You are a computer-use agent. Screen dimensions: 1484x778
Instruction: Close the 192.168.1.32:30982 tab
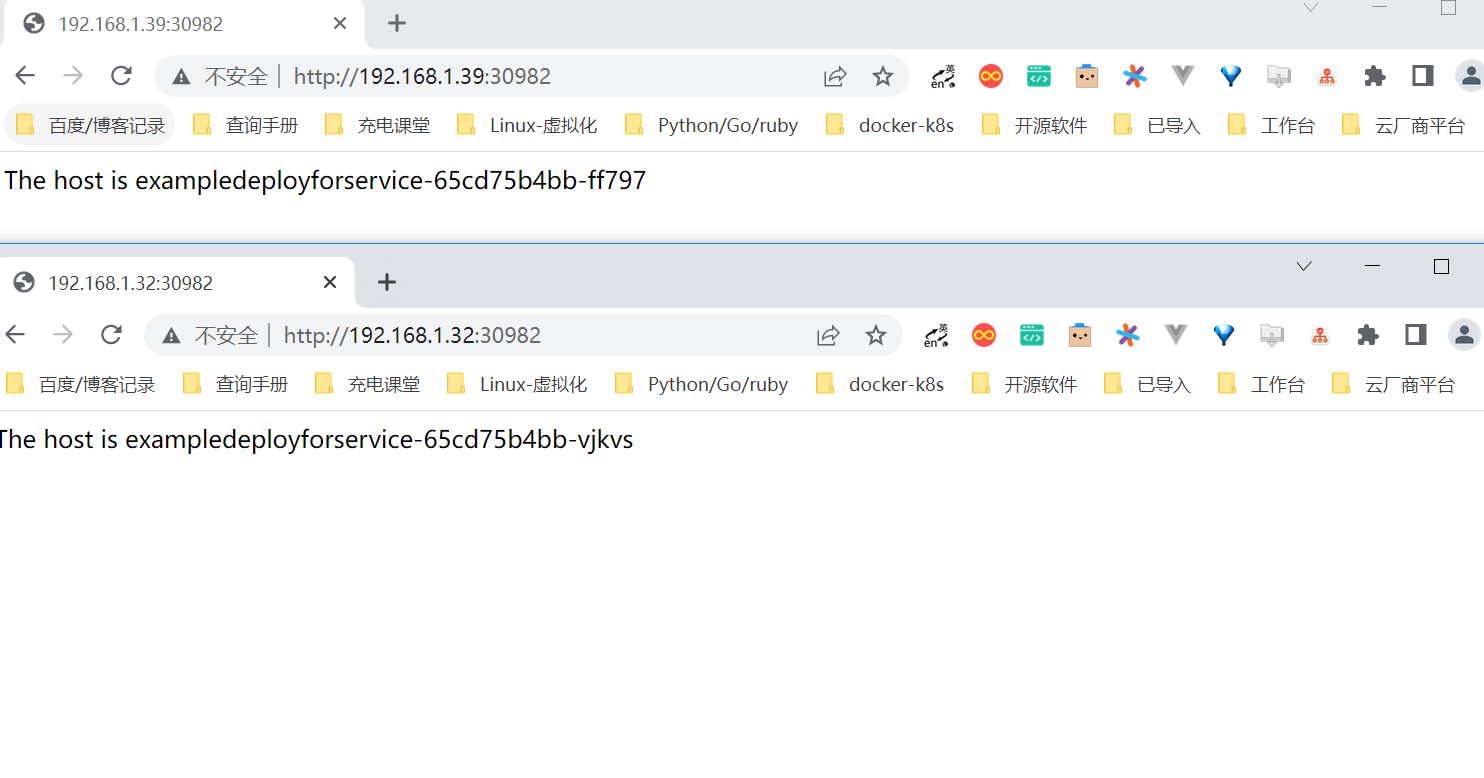[330, 283]
